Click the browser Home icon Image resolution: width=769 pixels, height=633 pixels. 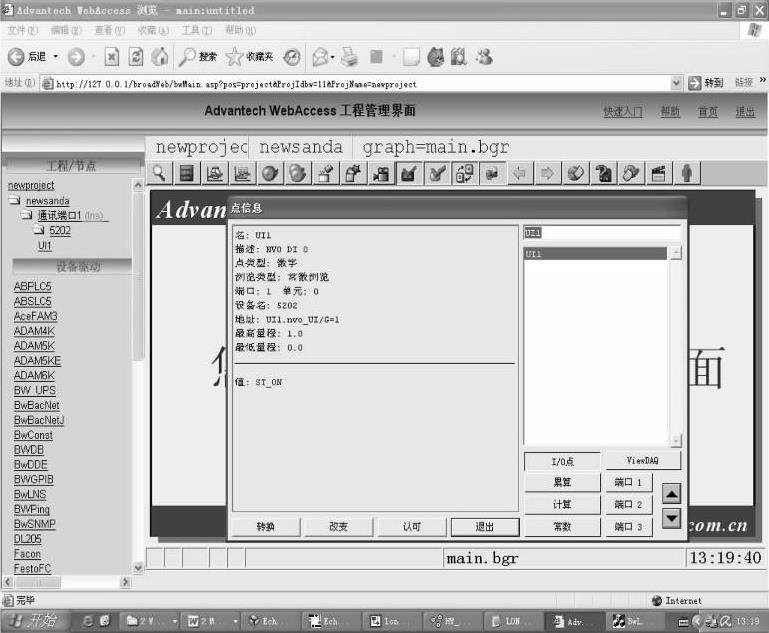pos(160,57)
